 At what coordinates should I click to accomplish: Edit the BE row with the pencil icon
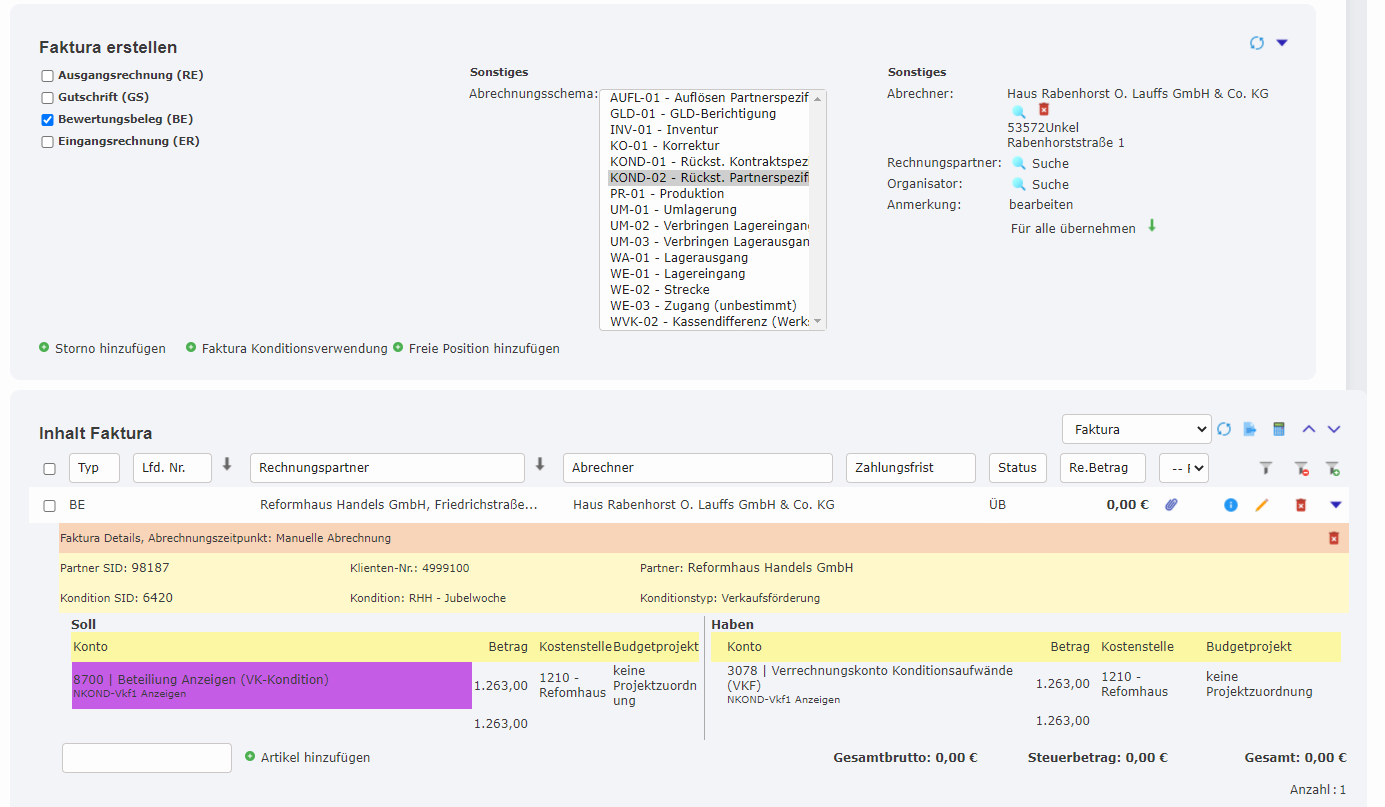[1261, 505]
